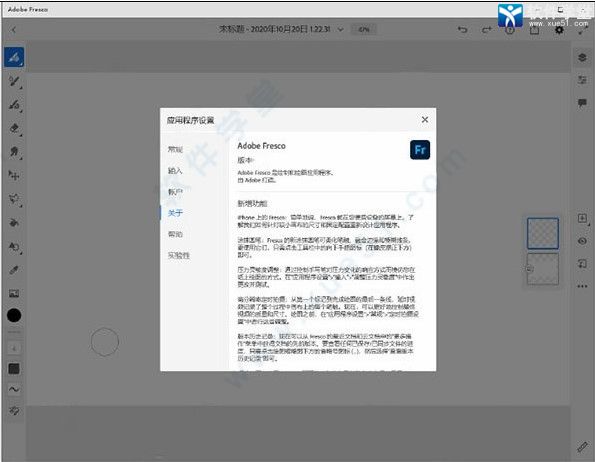Toggle full screen mode arrows
595x462 pixels.
582,30
